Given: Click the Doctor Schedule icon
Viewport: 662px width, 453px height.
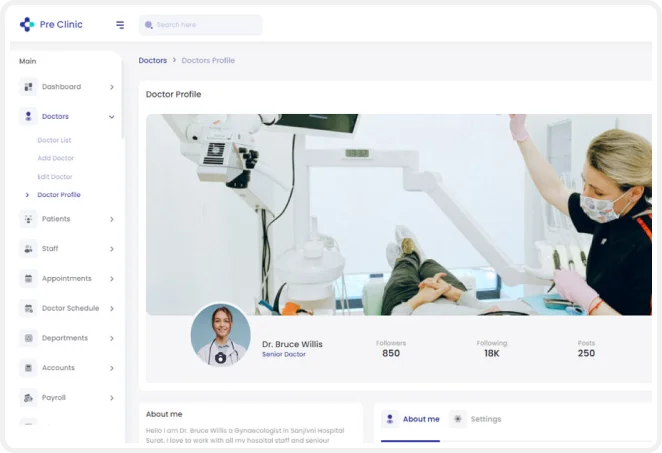Looking at the screenshot, I should click(x=28, y=308).
